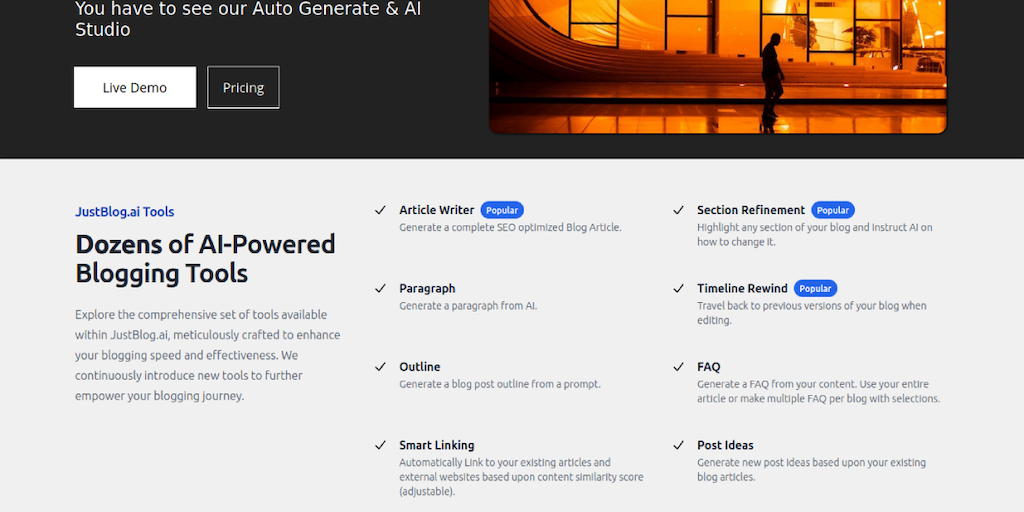1024x512 pixels.
Task: Click the checkmark icon next to FAQ
Action: (x=678, y=367)
